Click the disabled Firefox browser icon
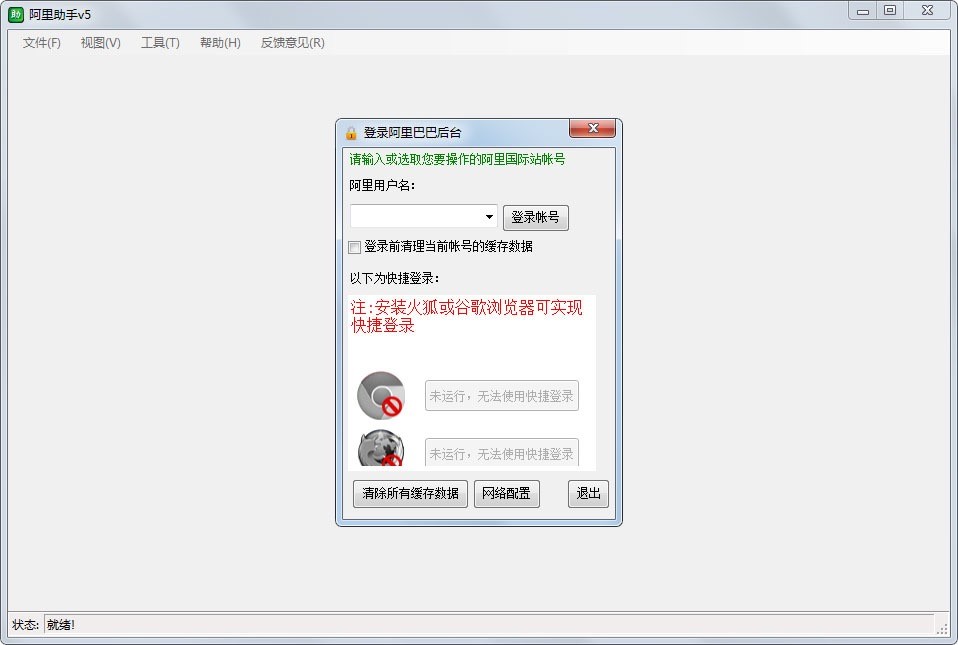 pyautogui.click(x=381, y=448)
